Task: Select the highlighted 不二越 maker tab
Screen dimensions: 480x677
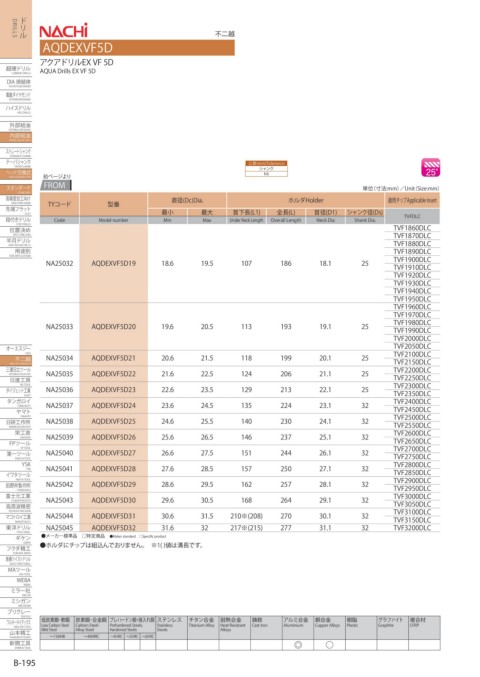Action: 17,361
